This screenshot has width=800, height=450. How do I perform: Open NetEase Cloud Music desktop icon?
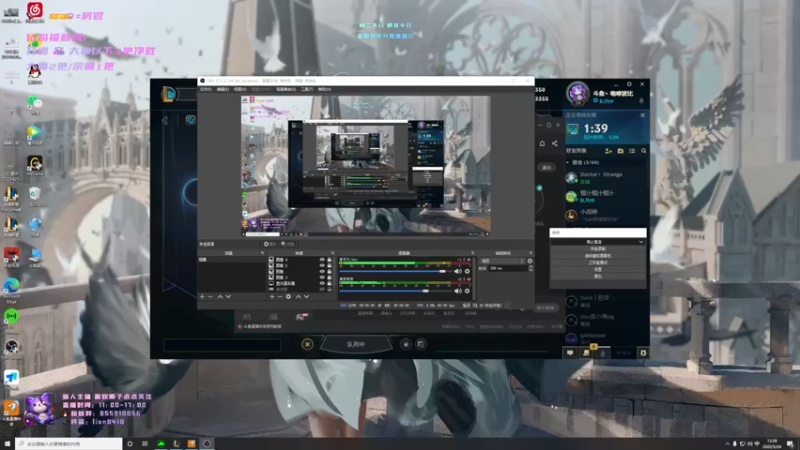(35, 12)
